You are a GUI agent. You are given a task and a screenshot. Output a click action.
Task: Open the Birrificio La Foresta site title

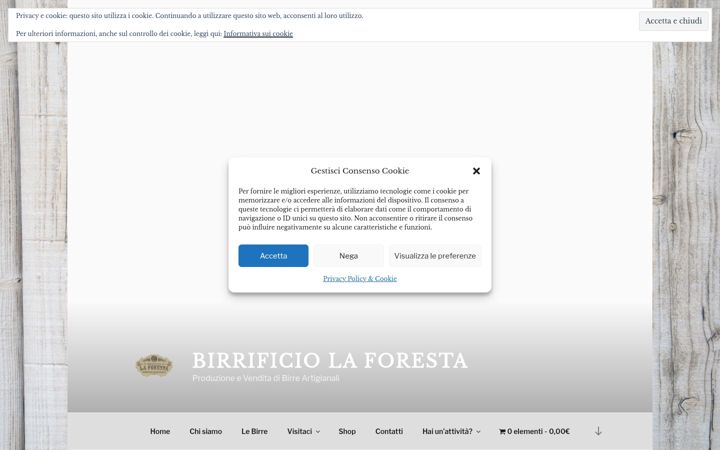[330, 360]
